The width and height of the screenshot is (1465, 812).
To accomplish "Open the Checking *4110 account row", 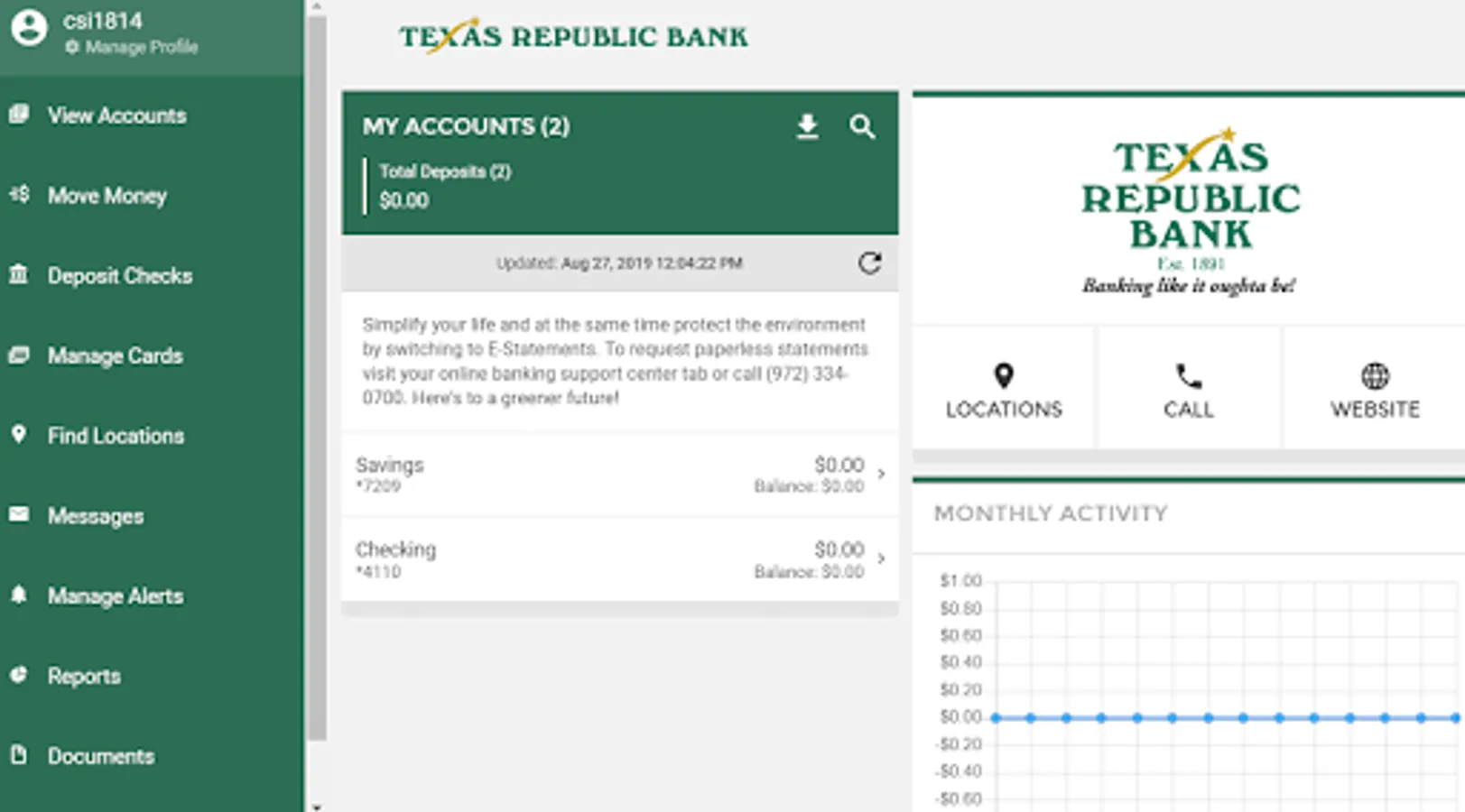I will 620,559.
